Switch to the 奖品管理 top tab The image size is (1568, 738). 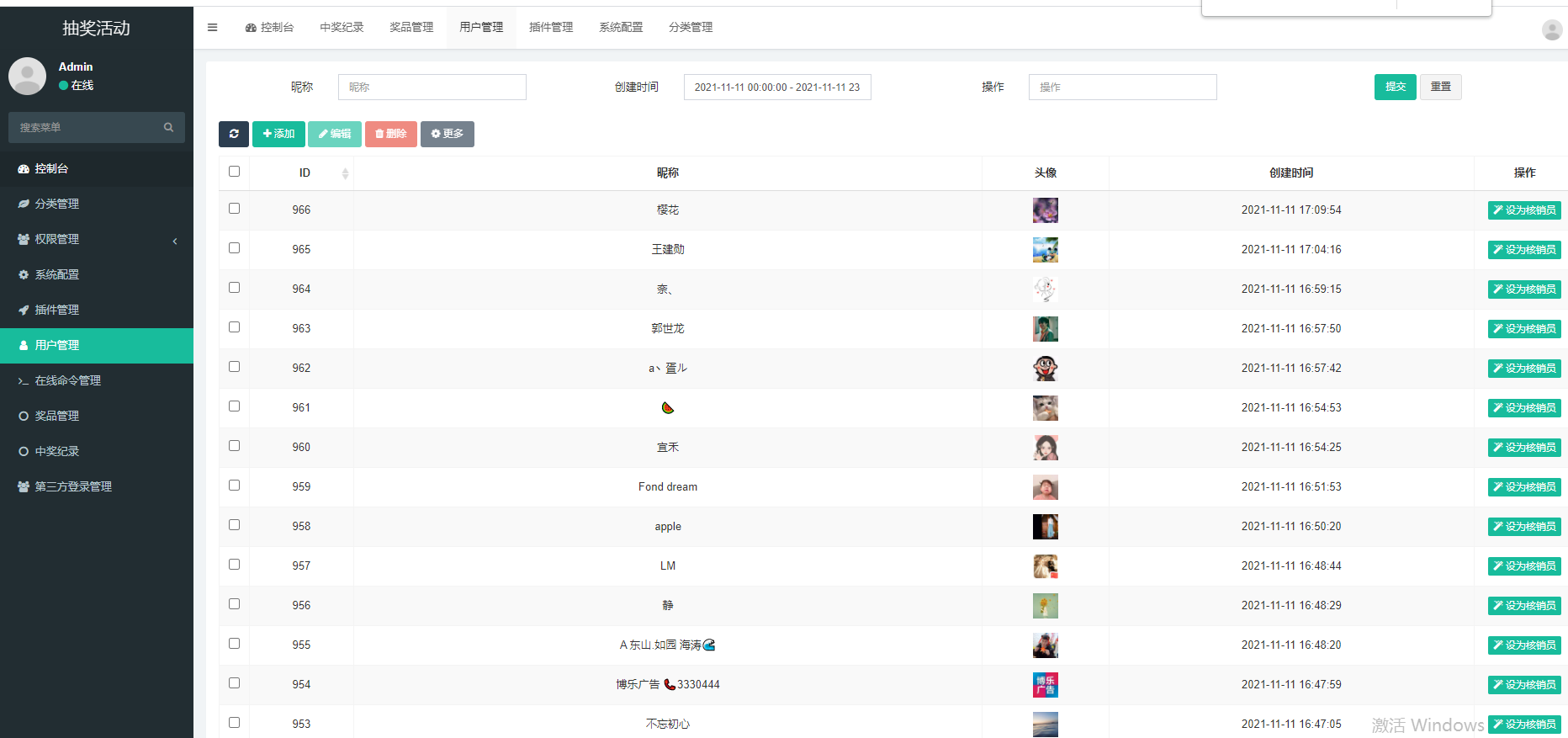[x=411, y=28]
